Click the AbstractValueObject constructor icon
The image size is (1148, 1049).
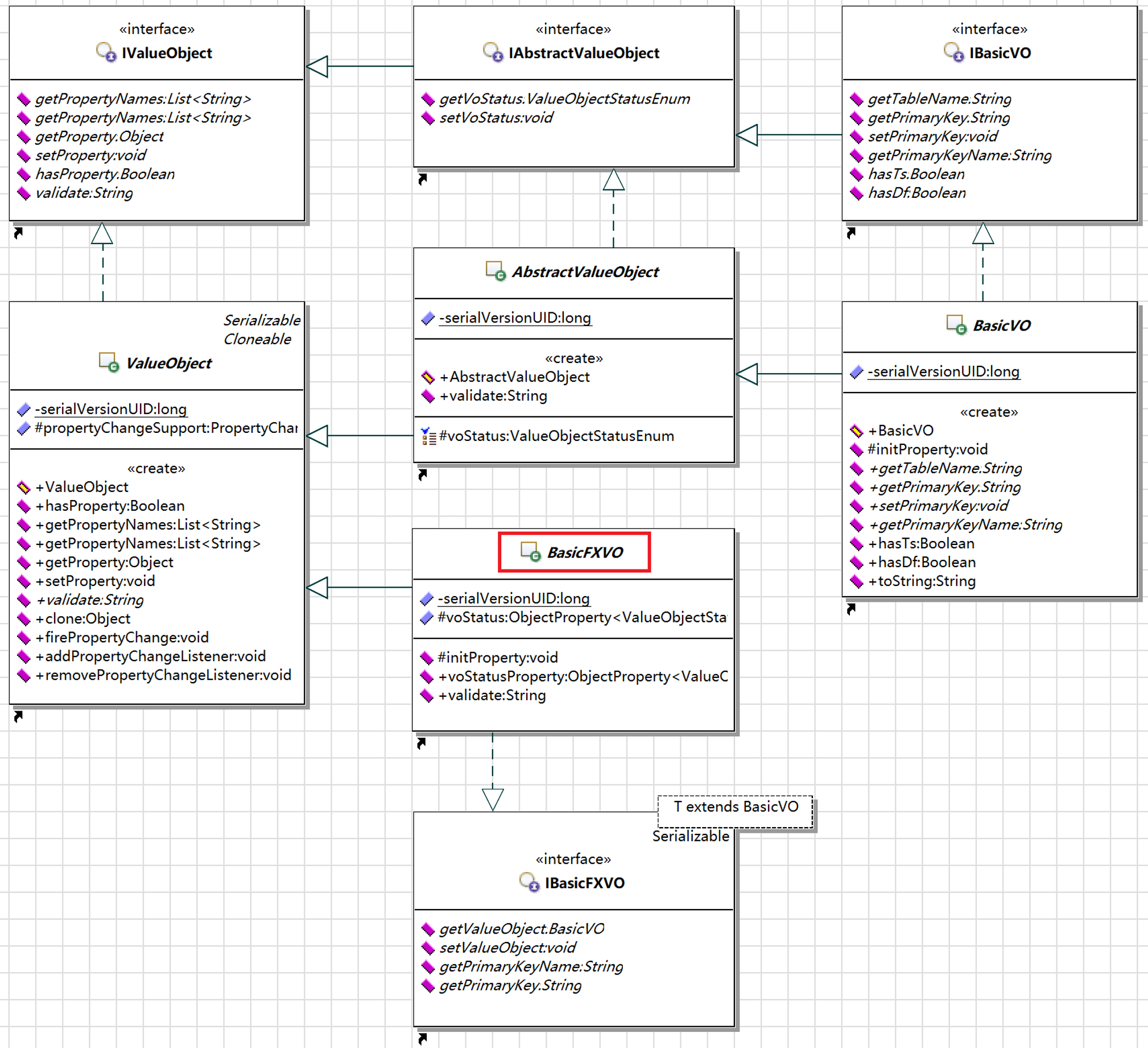(x=428, y=377)
